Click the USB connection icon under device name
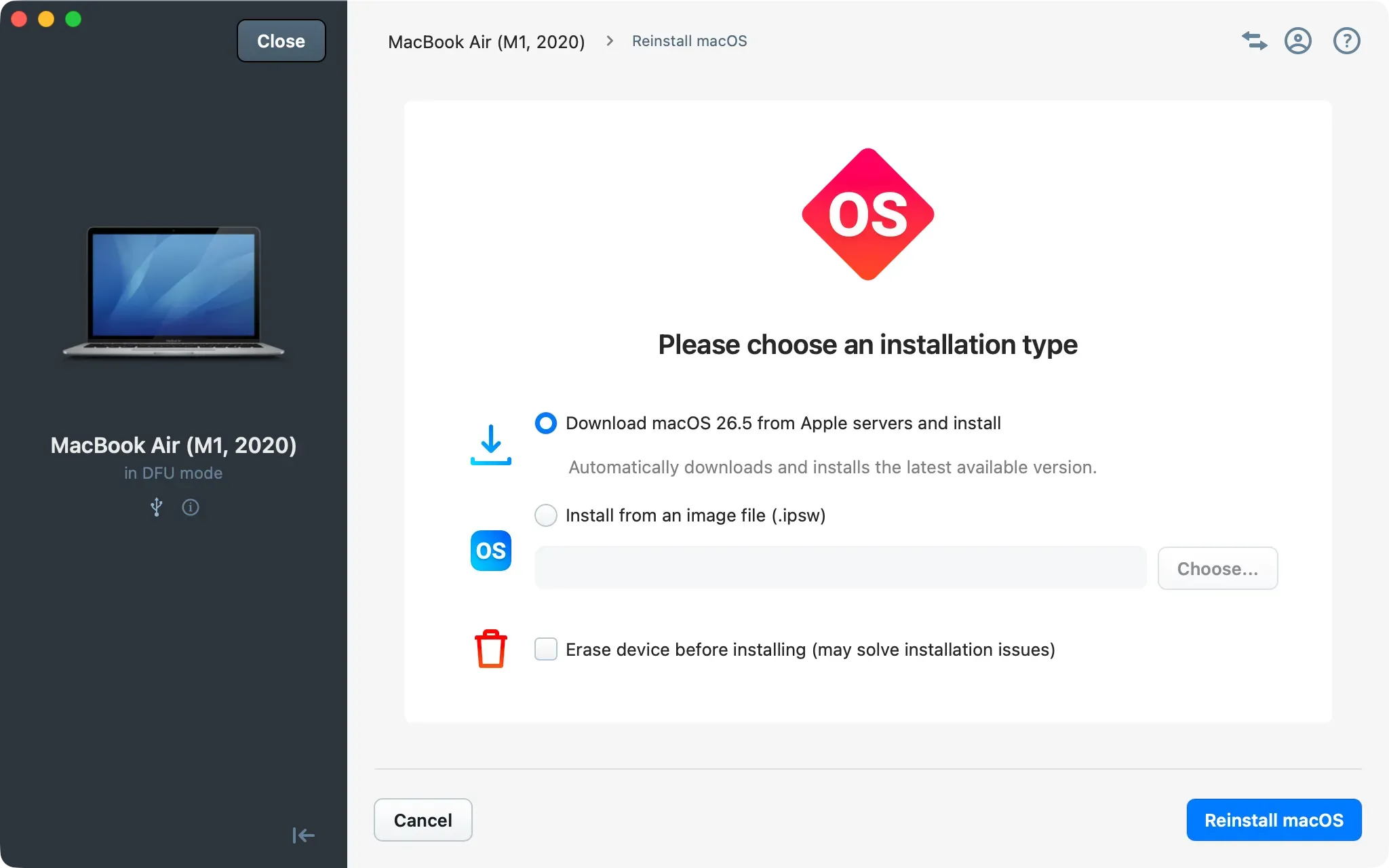Image resolution: width=1389 pixels, height=868 pixels. (x=157, y=507)
